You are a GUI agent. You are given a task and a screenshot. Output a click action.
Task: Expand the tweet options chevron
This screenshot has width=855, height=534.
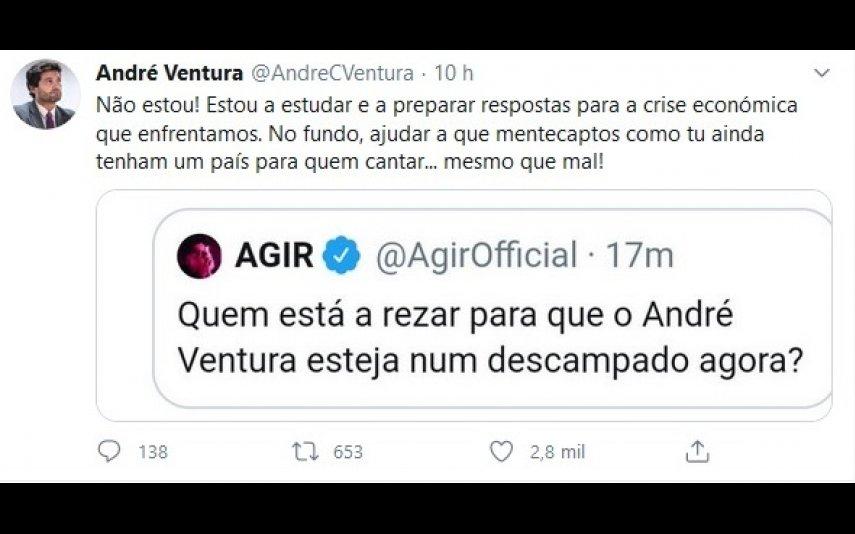click(821, 73)
